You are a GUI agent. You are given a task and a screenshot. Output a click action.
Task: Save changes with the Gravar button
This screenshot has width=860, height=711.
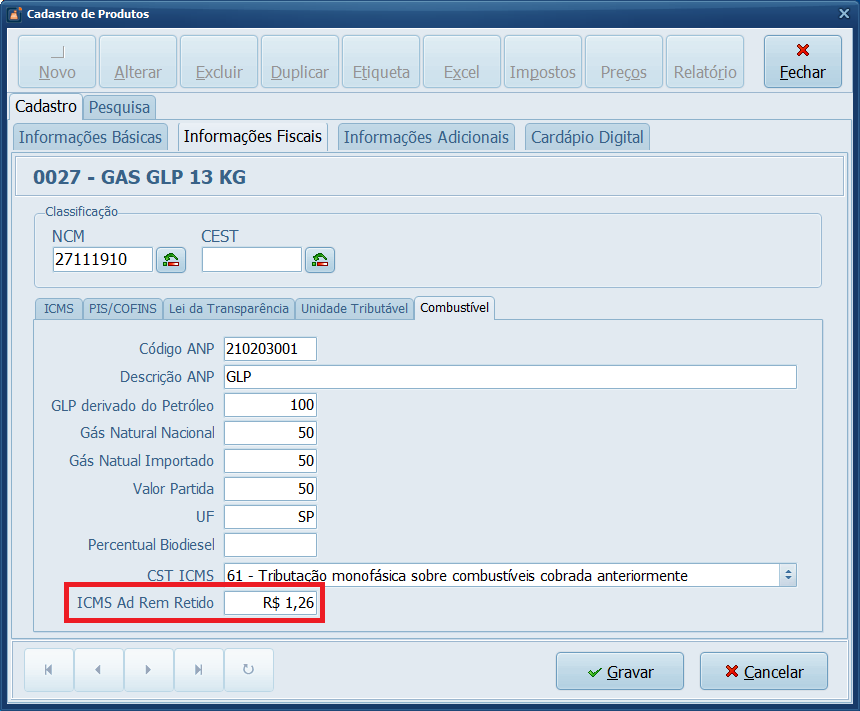click(619, 672)
